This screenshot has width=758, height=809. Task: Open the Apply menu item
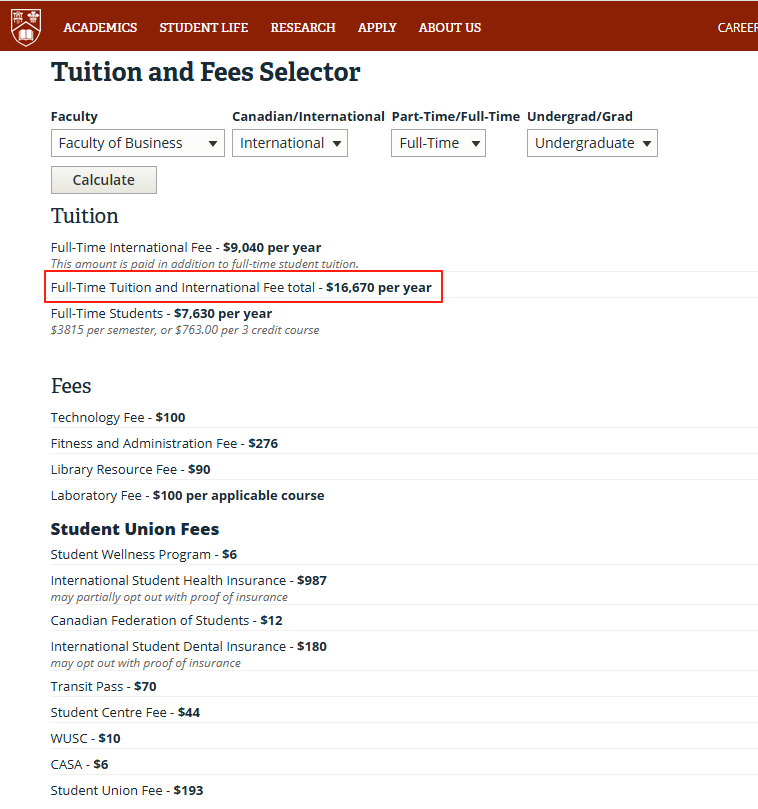377,27
